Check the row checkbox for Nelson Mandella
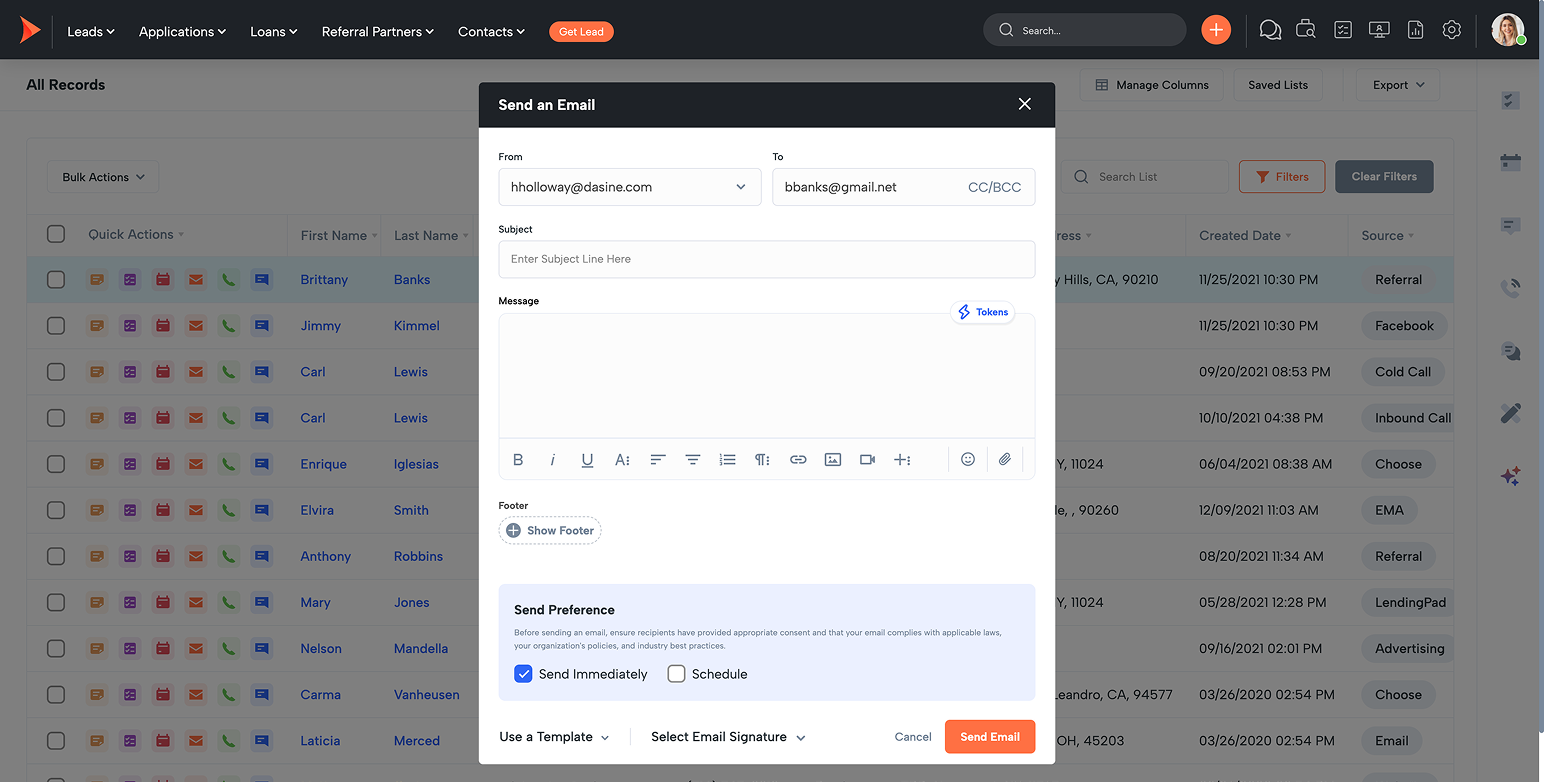Image resolution: width=1544 pixels, height=782 pixels. pyautogui.click(x=56, y=648)
